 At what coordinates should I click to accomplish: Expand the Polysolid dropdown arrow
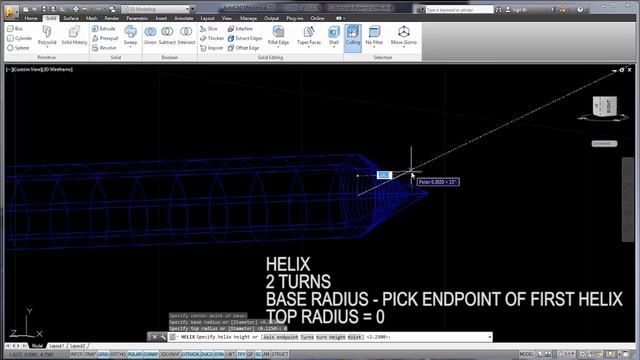click(x=47, y=47)
